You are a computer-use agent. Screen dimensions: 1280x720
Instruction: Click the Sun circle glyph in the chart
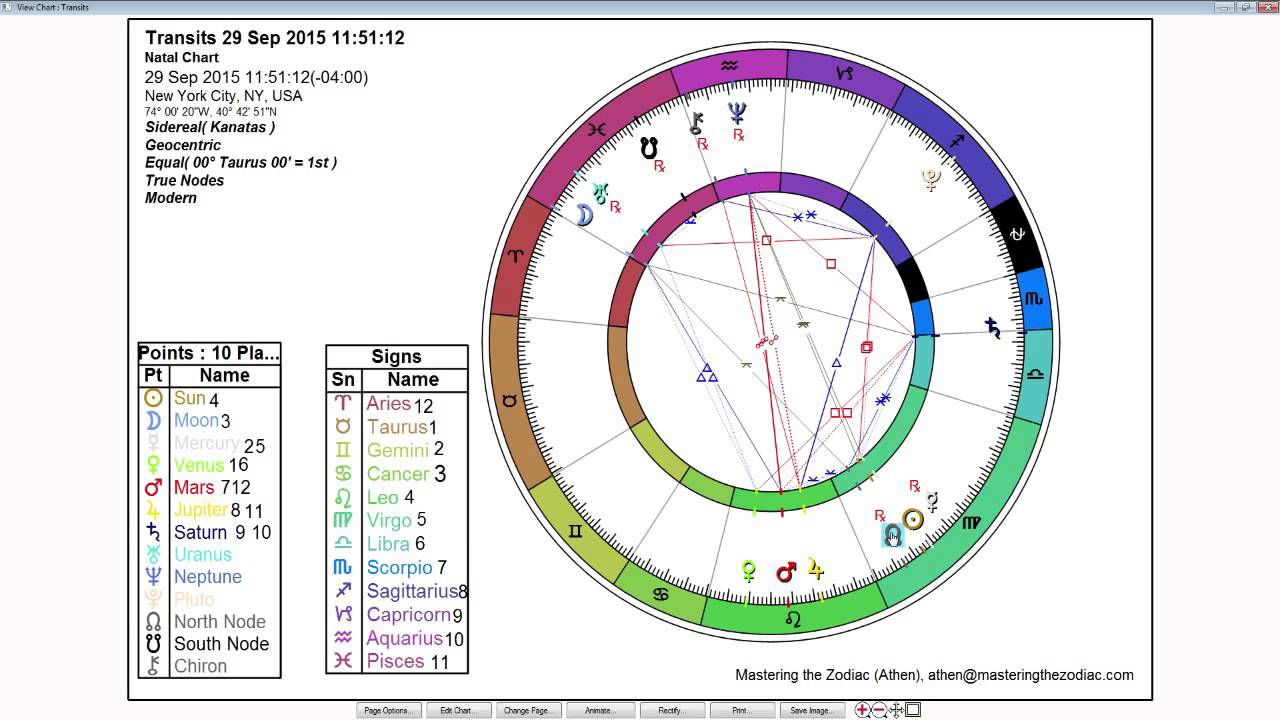pyautogui.click(x=912, y=518)
